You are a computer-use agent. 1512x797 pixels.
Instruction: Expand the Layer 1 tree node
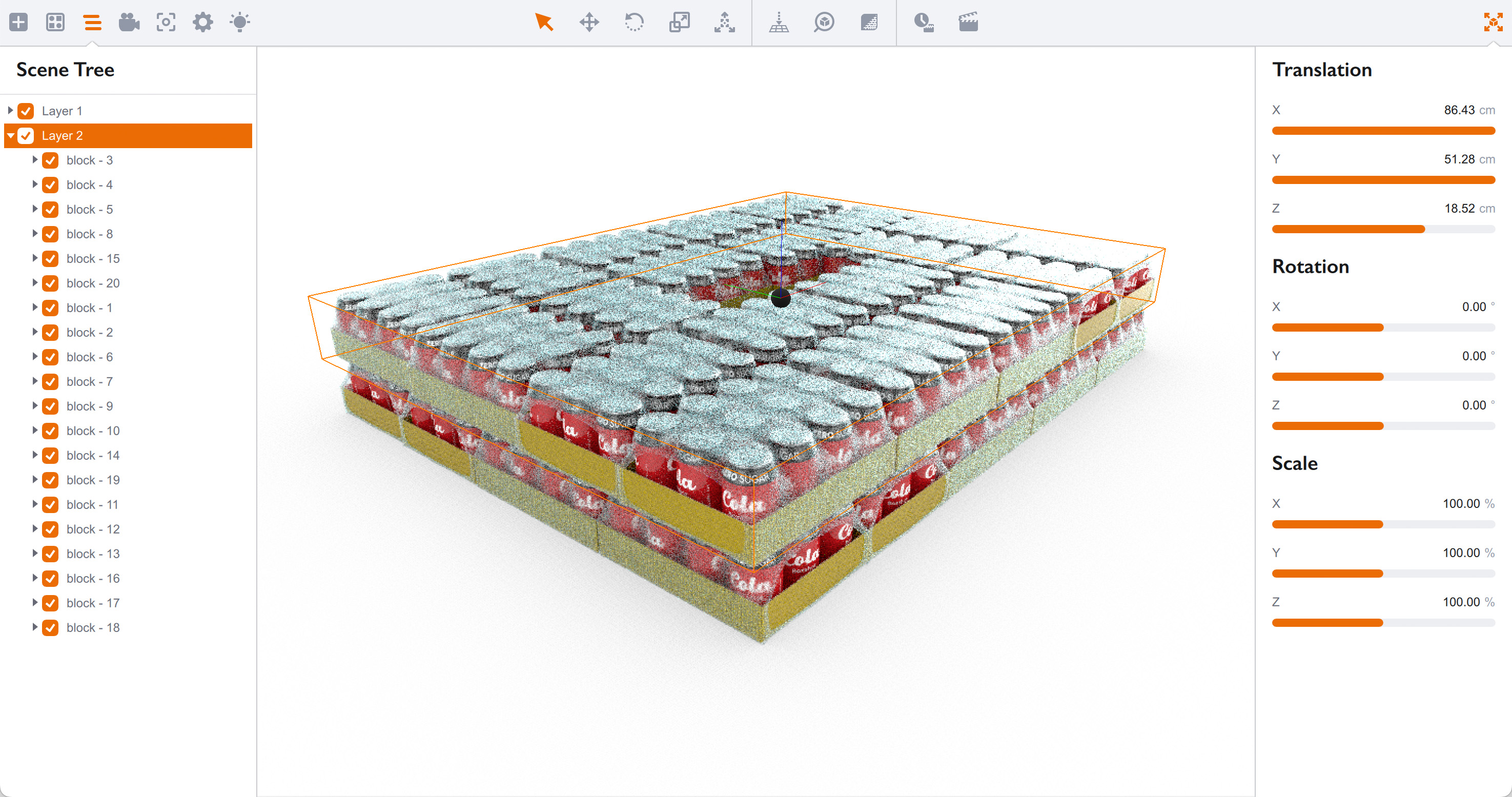tap(10, 110)
